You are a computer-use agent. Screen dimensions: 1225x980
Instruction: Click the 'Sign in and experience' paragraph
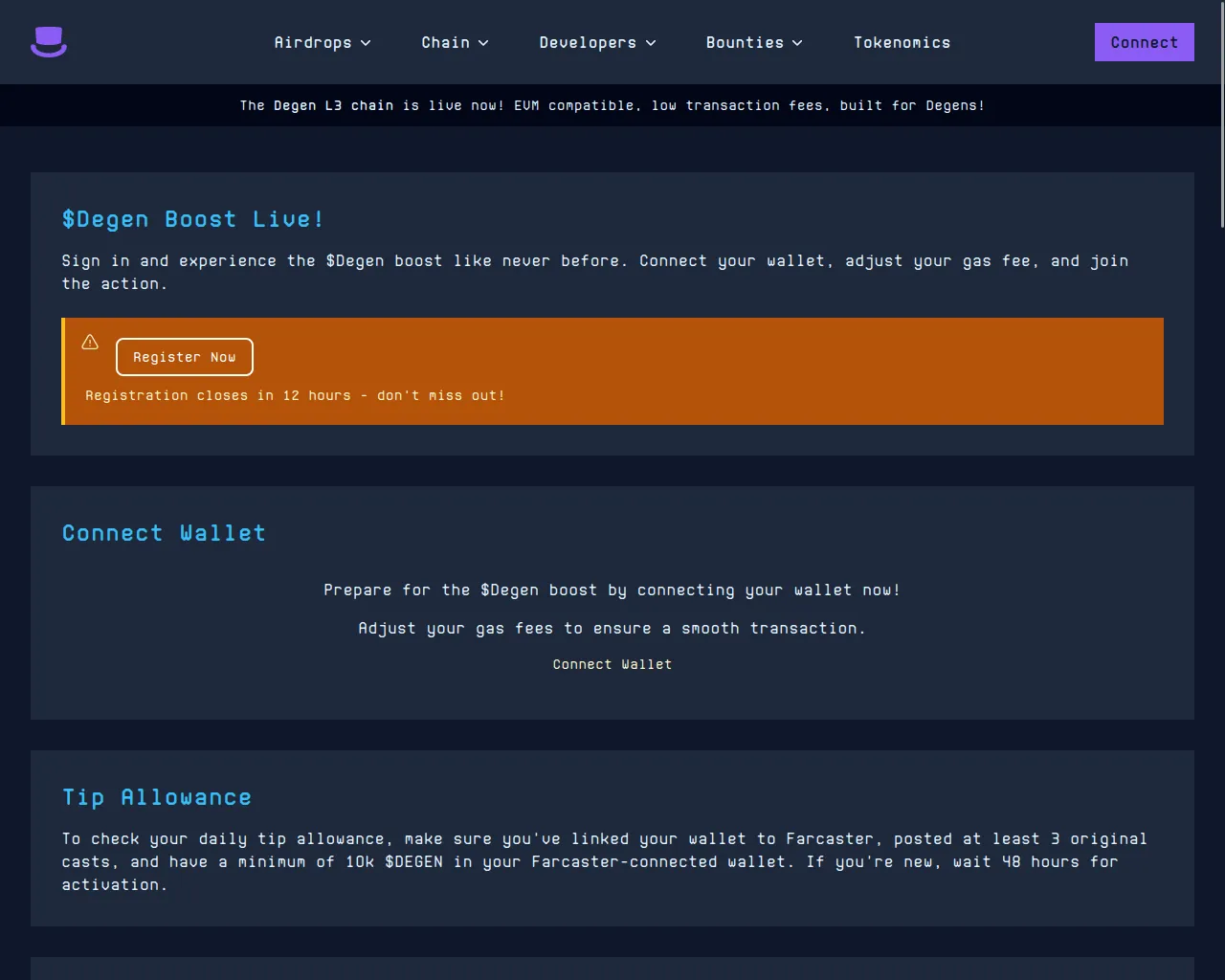tap(595, 272)
